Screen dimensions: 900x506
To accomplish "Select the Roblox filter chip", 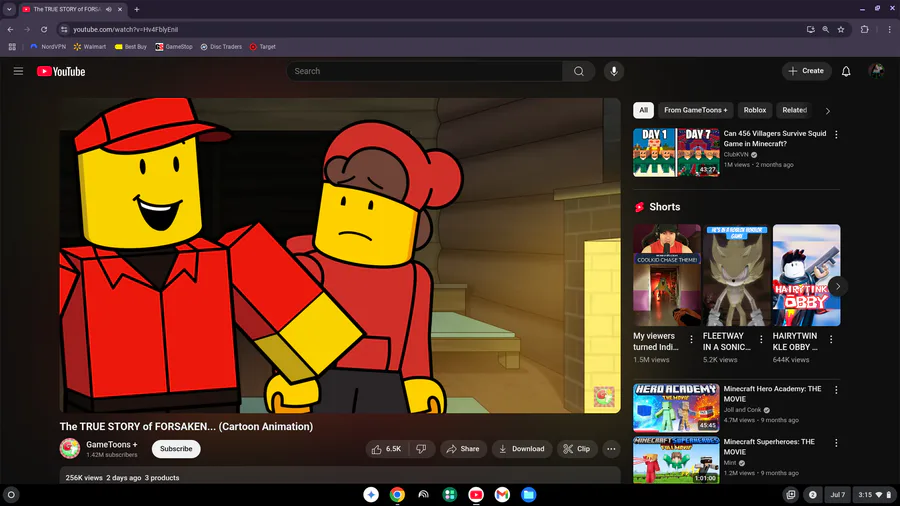I will (x=755, y=110).
